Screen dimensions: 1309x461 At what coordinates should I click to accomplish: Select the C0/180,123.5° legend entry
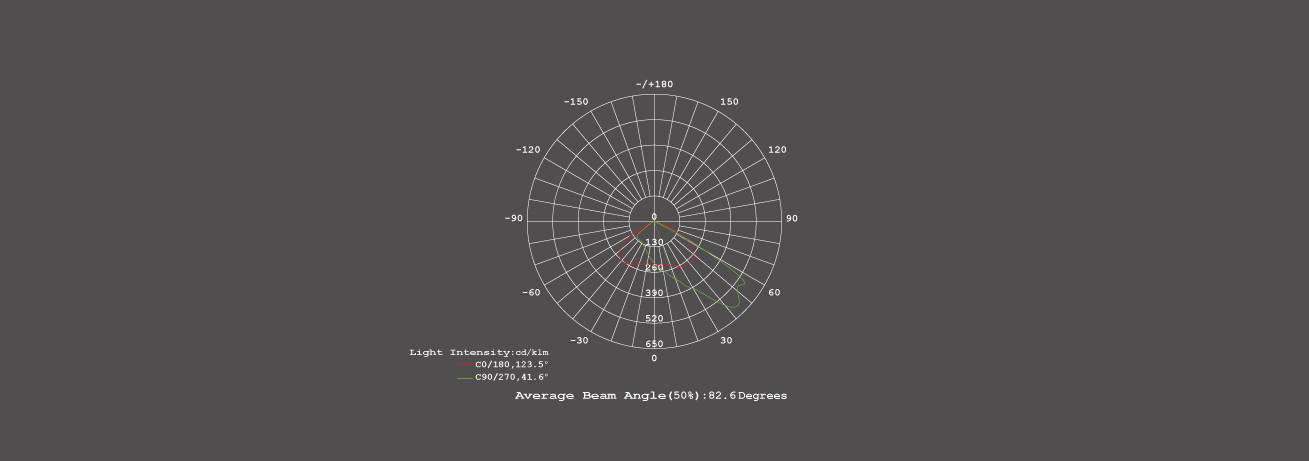511,365
